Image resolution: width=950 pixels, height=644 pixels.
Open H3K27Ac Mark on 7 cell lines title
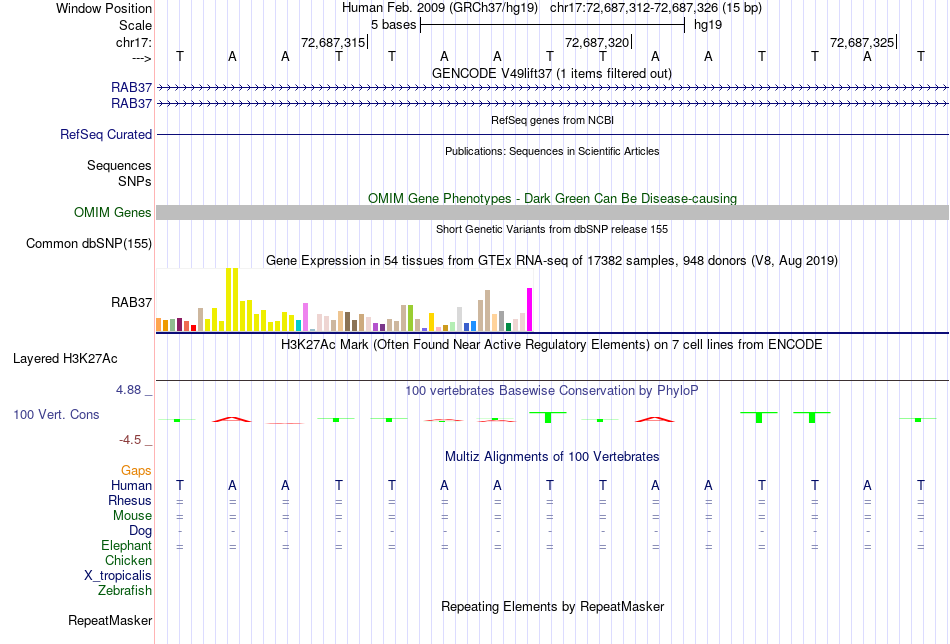tap(552, 345)
